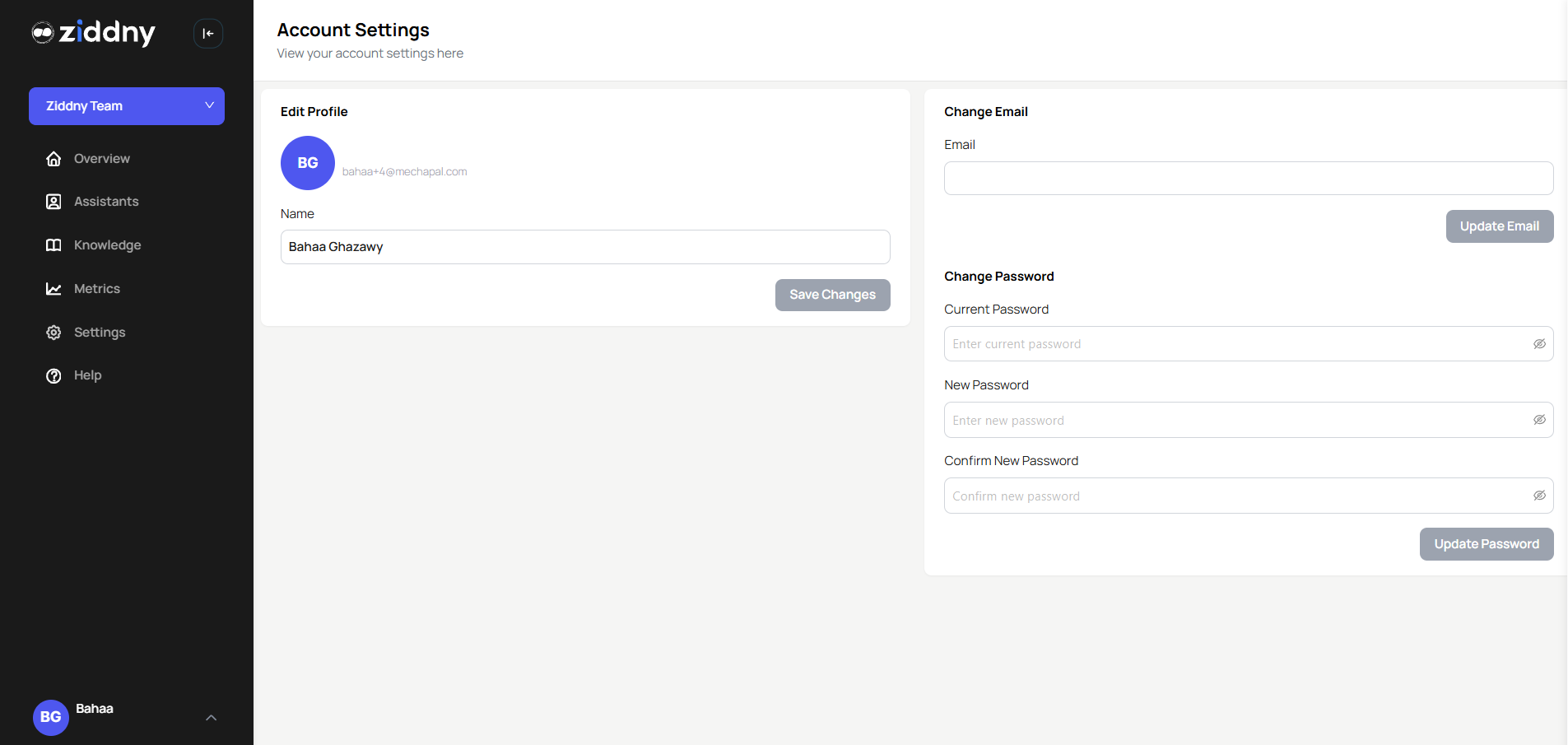
Task: Open the Assistants section icon
Action: pos(54,202)
